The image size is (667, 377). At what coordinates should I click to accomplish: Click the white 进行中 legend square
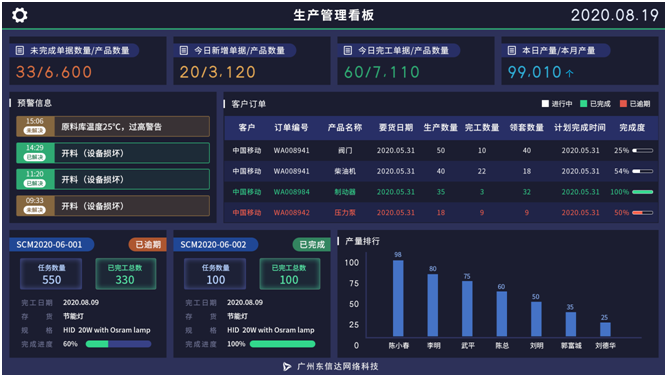(x=545, y=103)
